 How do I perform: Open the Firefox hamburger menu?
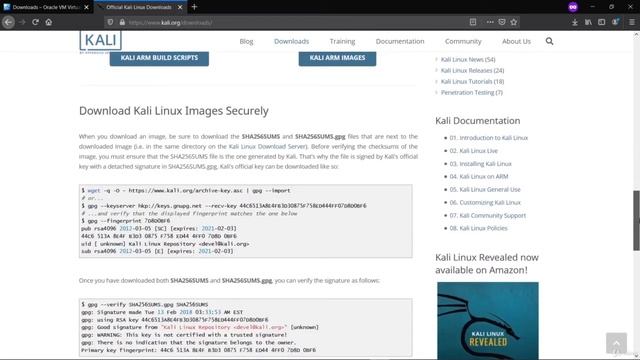[631, 22]
